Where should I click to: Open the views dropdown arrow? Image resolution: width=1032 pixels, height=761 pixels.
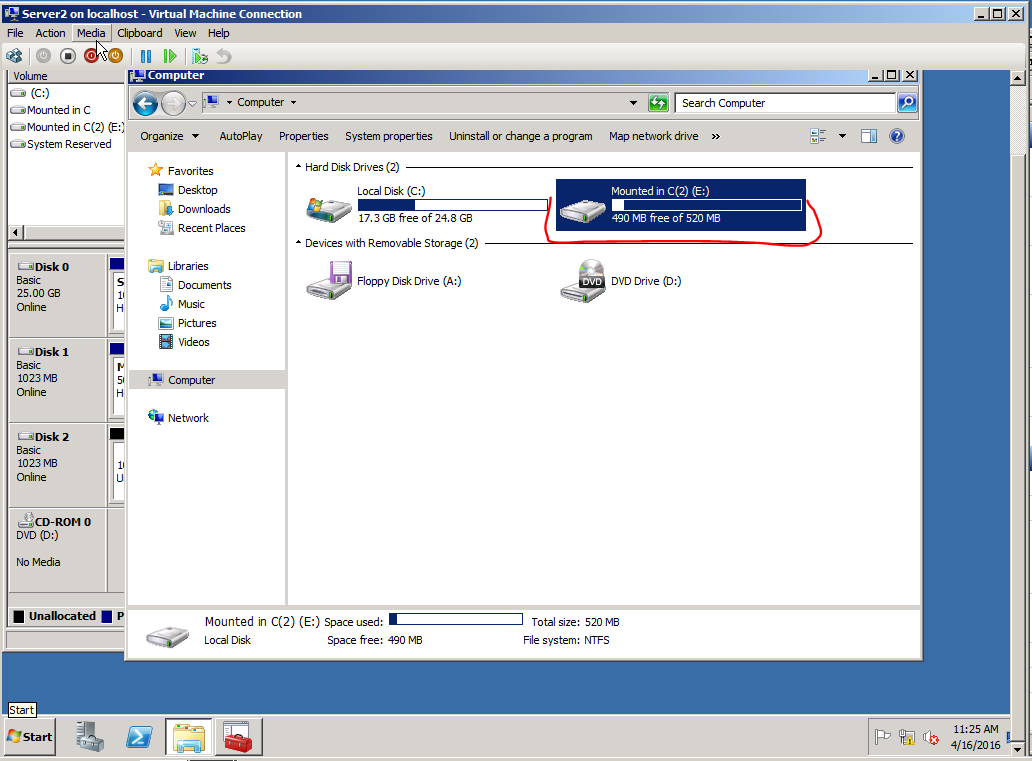842,136
